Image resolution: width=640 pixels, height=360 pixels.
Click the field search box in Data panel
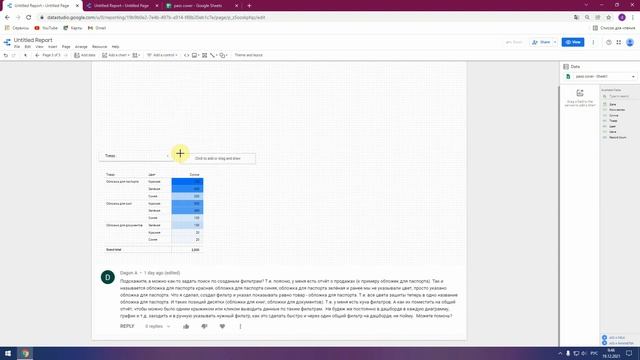tap(619, 96)
